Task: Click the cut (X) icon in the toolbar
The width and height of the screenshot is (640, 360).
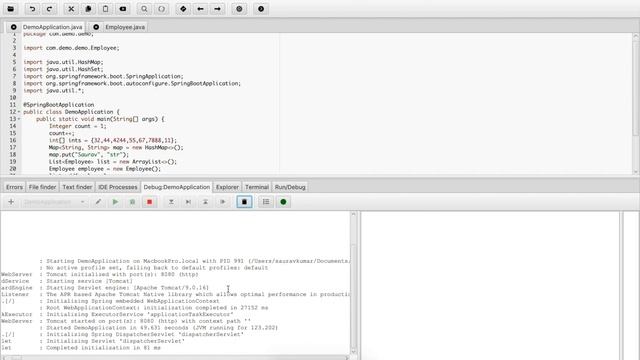Action: [71, 9]
